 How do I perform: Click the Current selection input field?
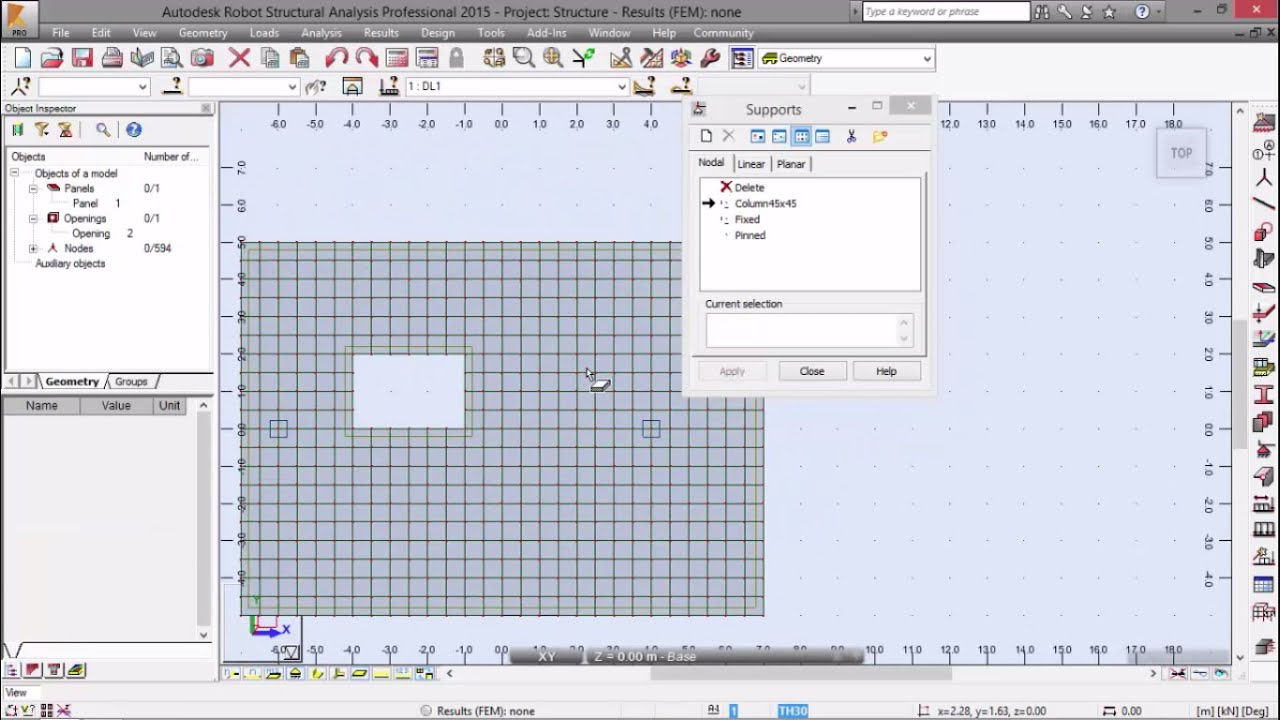click(803, 331)
